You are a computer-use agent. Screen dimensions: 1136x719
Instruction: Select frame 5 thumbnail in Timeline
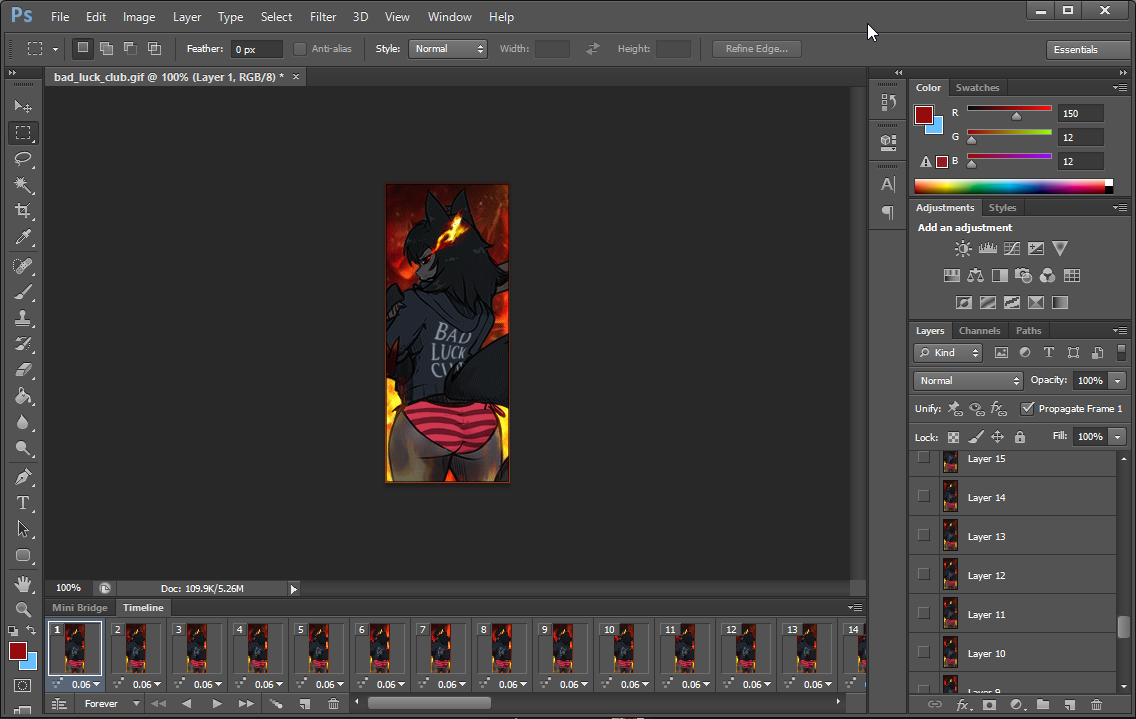319,648
